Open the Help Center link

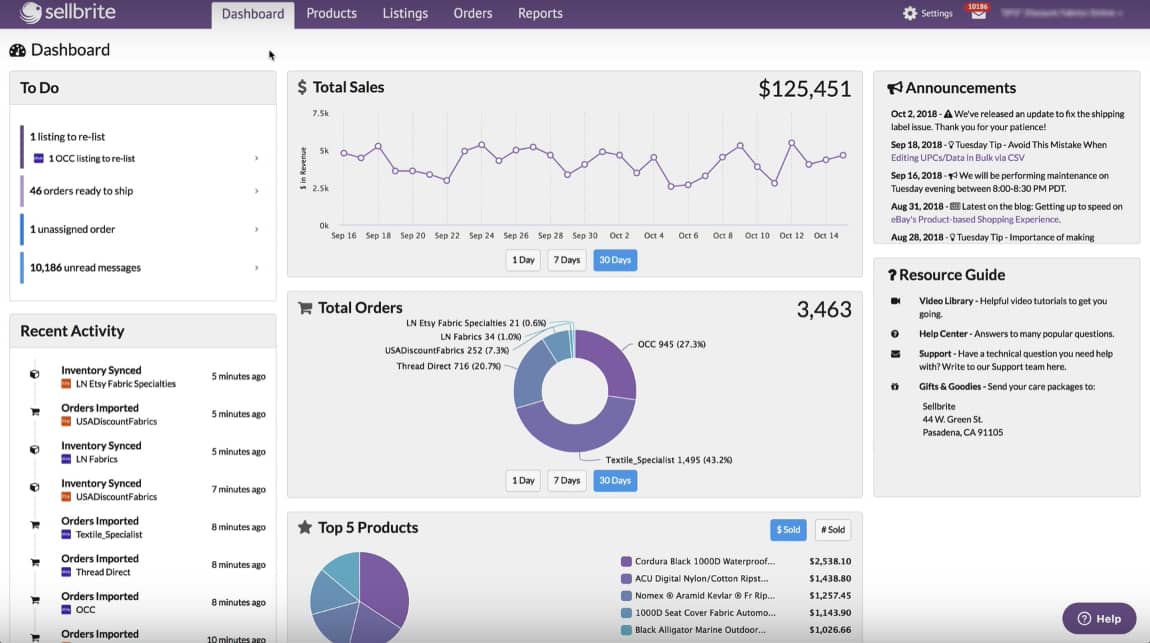[x=943, y=334]
